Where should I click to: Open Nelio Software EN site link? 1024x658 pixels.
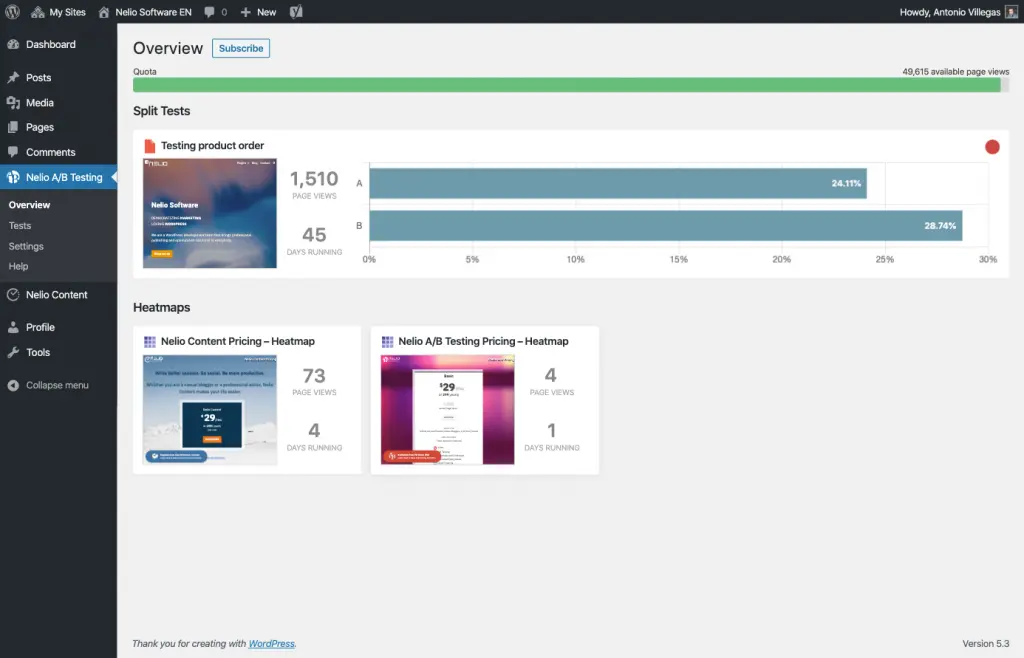(x=145, y=12)
